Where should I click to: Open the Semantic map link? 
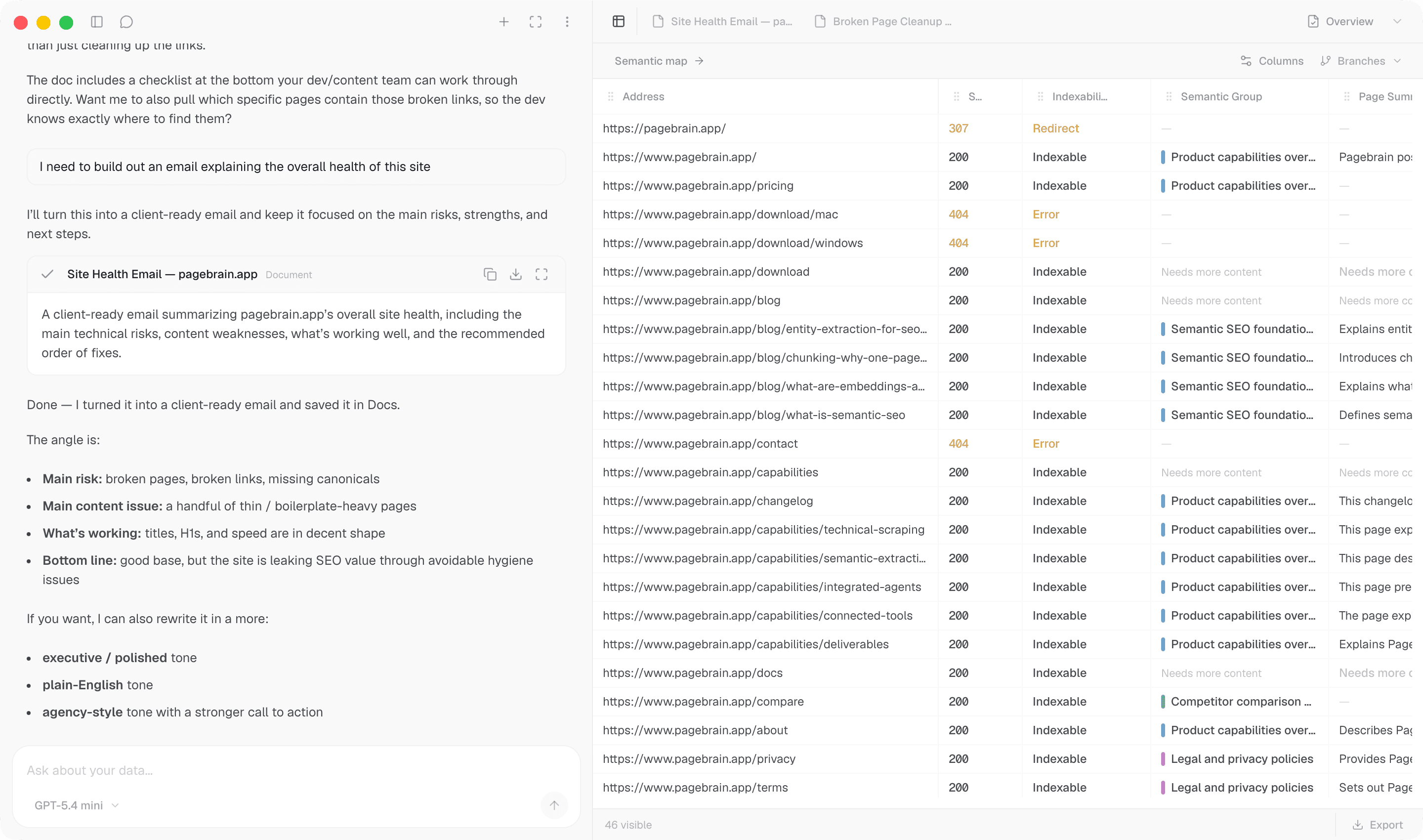click(x=659, y=61)
